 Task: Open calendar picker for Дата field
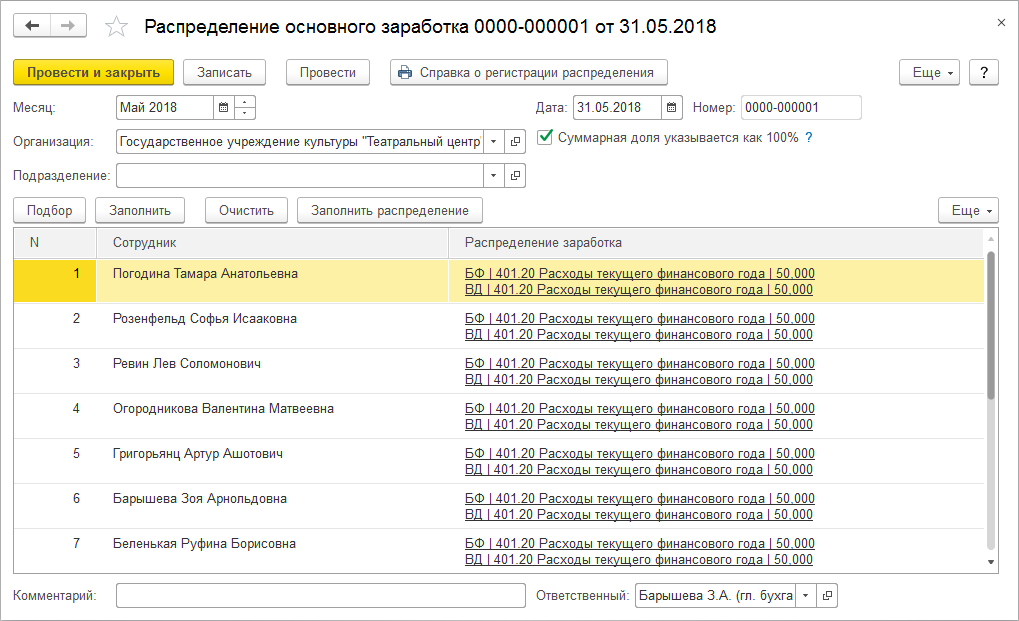671,108
